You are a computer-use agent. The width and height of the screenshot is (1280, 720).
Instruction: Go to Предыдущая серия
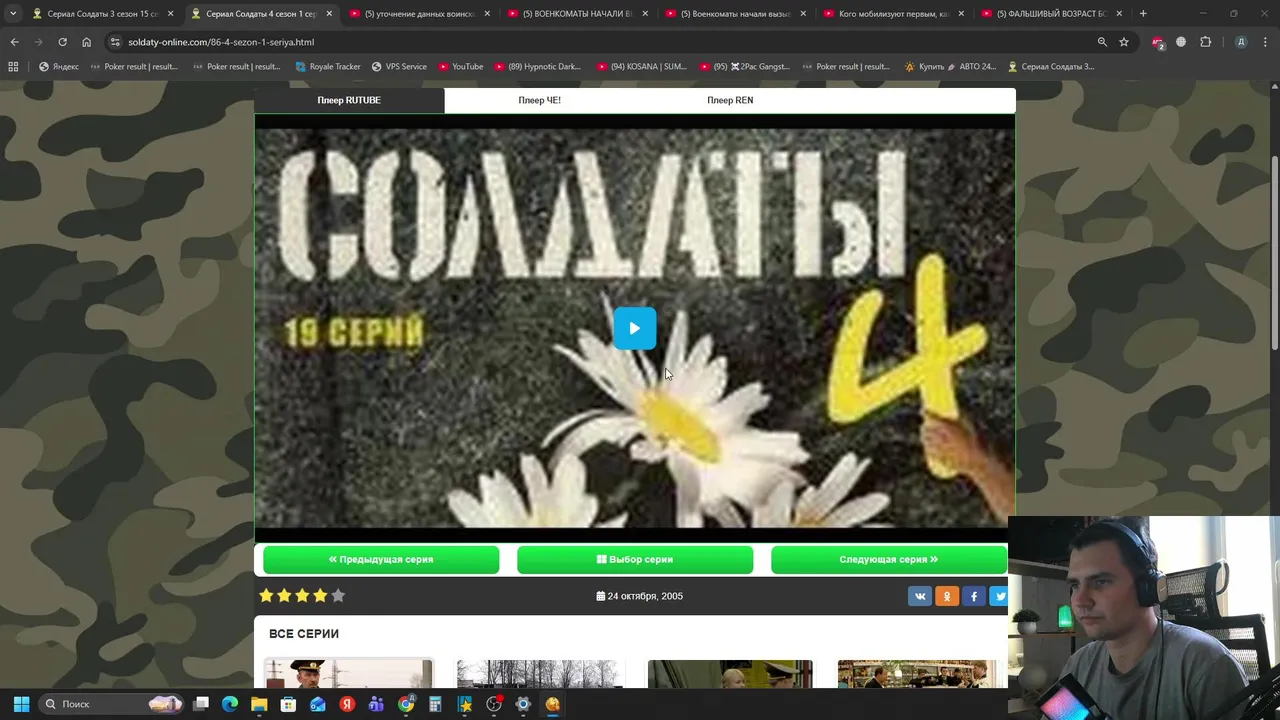[381, 559]
